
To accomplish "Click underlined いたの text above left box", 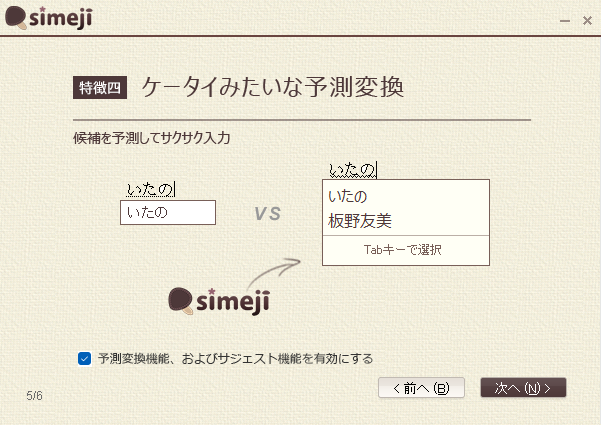I will 150,189.
